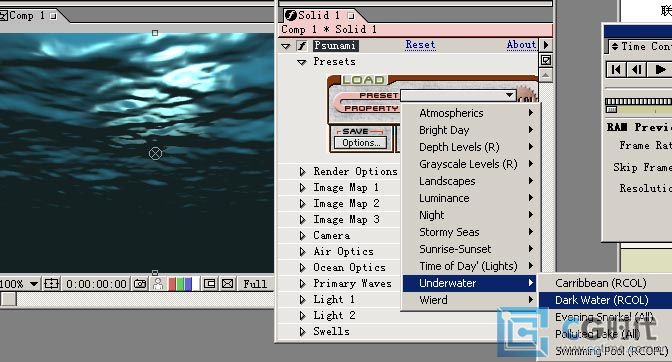Open the 100% magnification dropdown

tap(19, 284)
